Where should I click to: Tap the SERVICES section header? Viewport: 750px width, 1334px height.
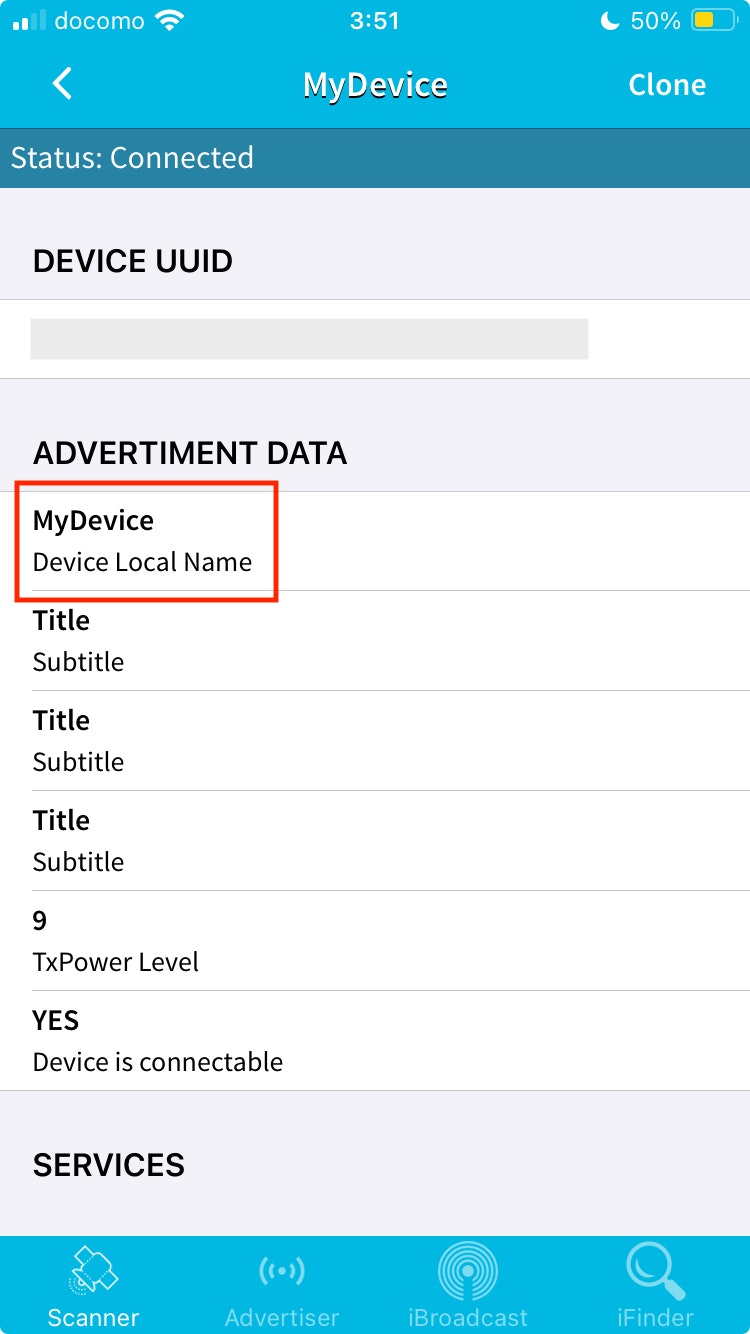(109, 1165)
